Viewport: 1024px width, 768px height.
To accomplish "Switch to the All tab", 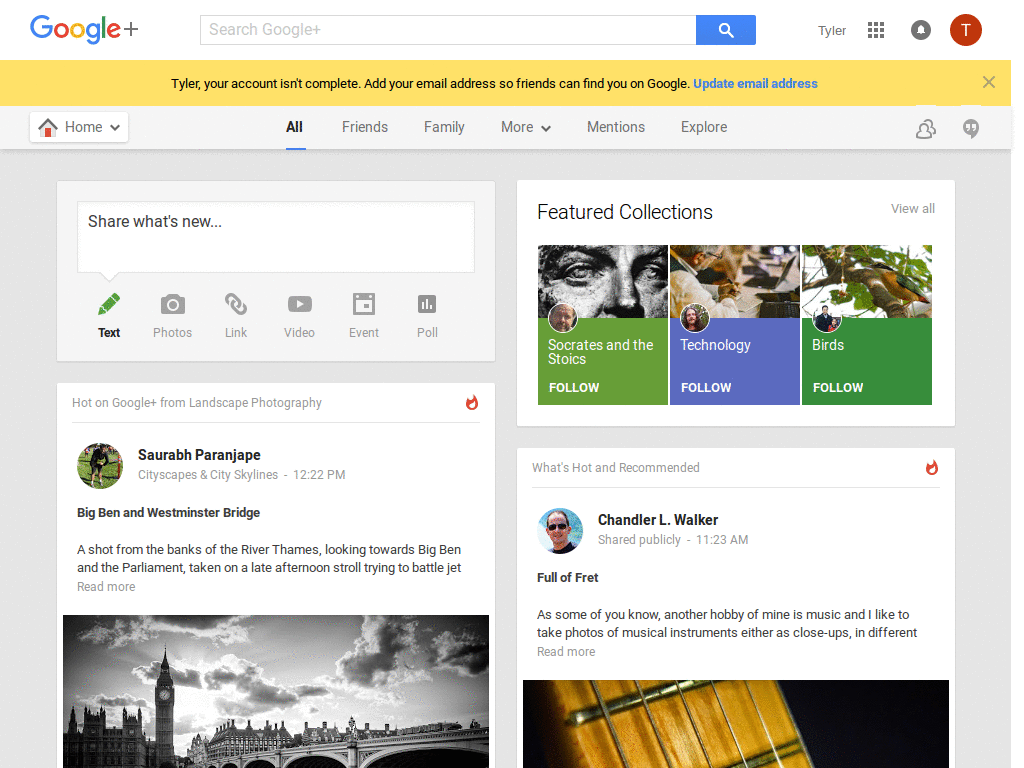I will [x=295, y=127].
